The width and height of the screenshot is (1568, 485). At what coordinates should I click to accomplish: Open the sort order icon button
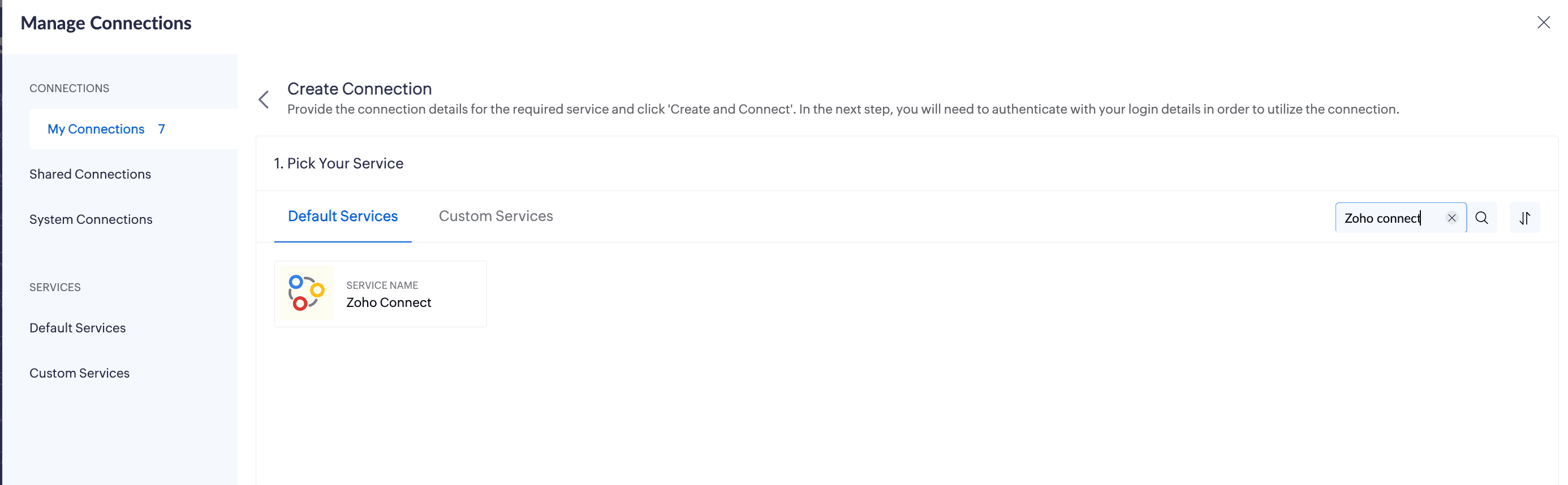click(x=1525, y=218)
